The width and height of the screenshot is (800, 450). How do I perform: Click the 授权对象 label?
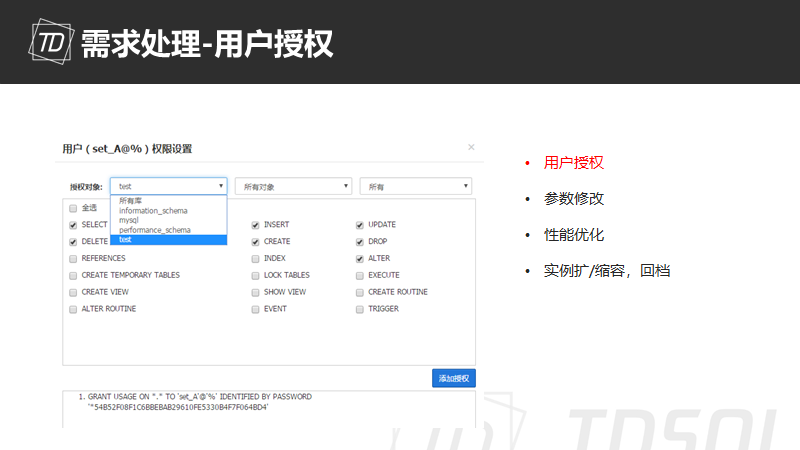click(86, 187)
